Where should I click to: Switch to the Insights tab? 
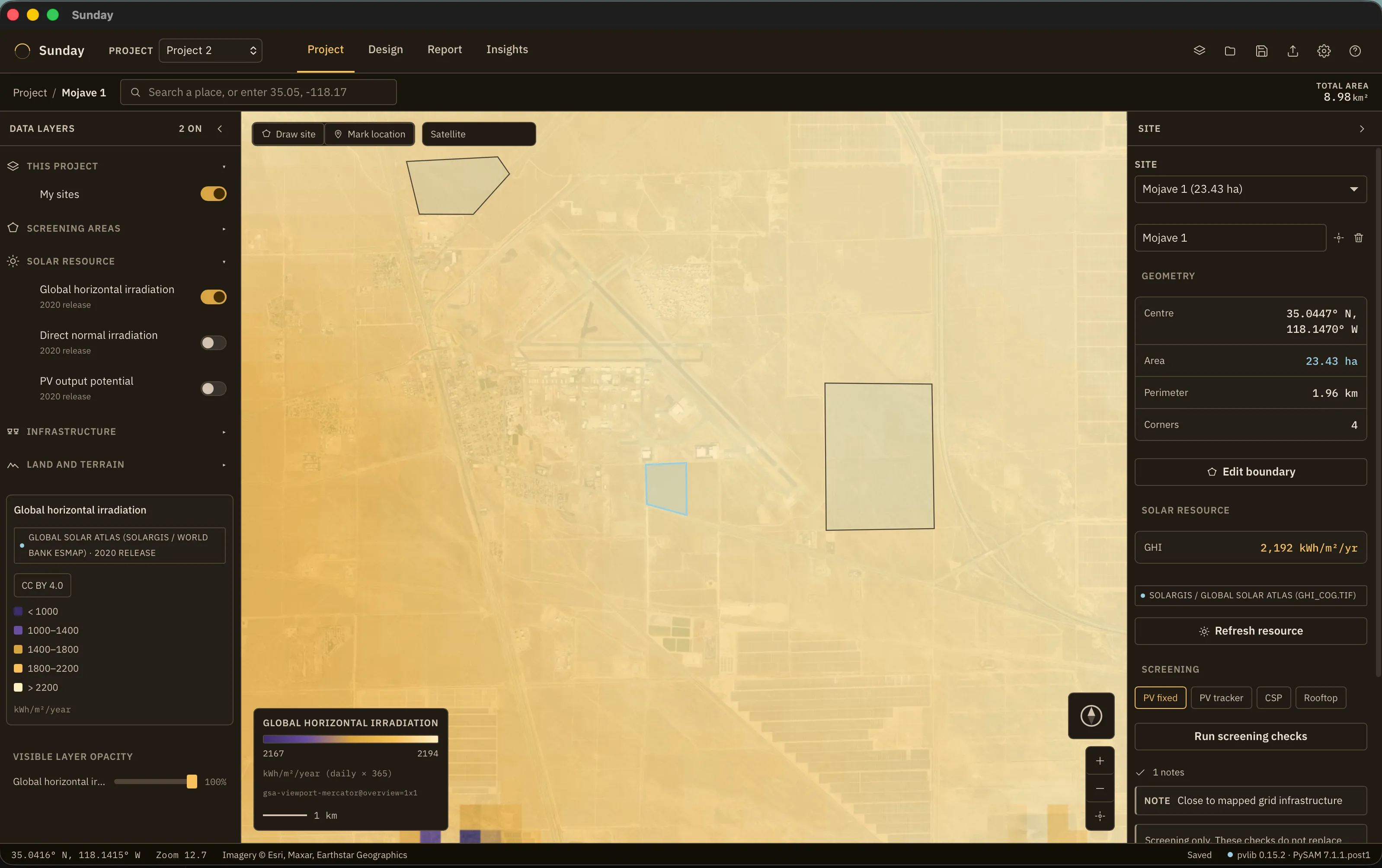pos(507,49)
